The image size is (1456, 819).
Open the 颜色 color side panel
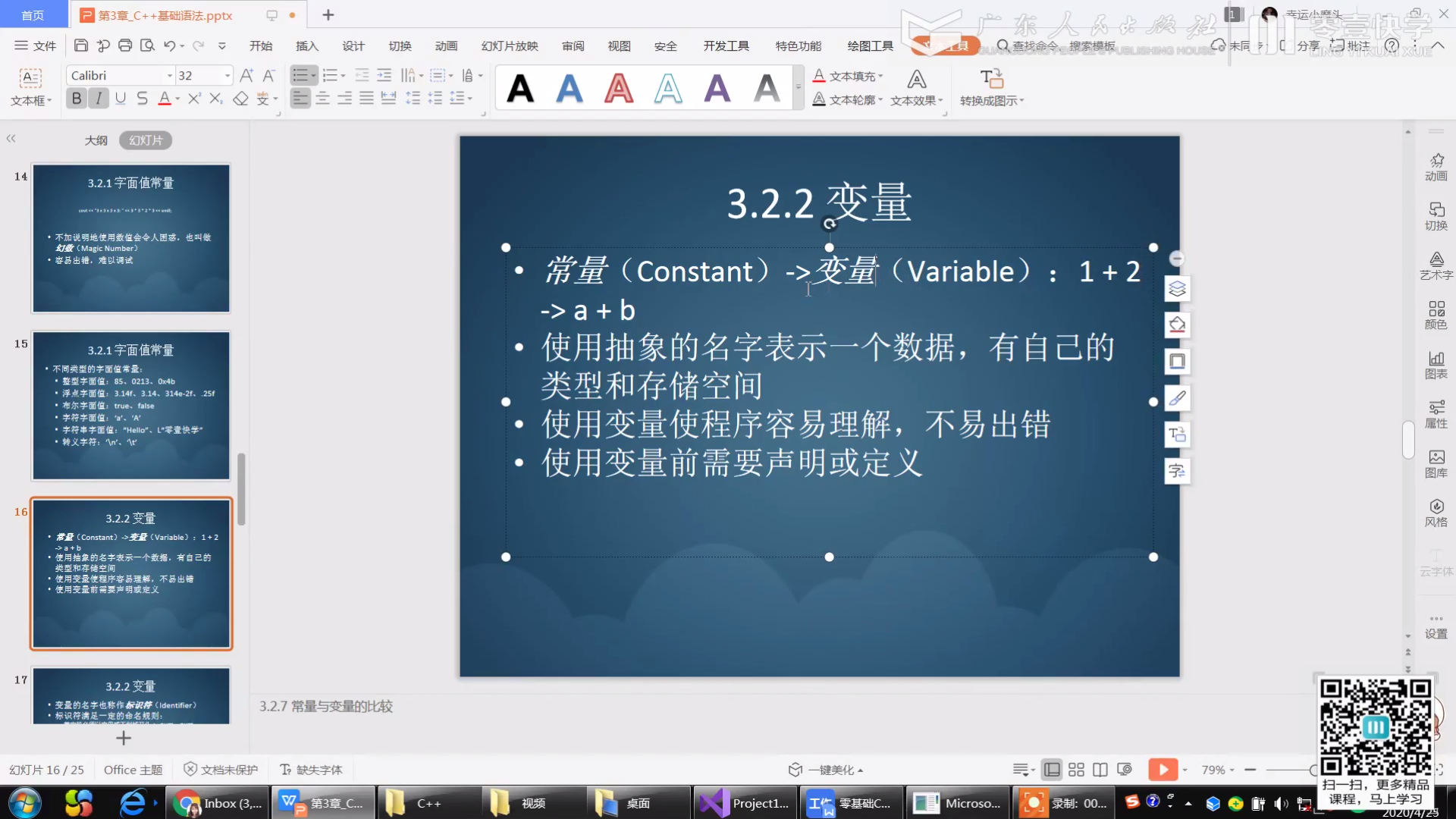[1436, 315]
